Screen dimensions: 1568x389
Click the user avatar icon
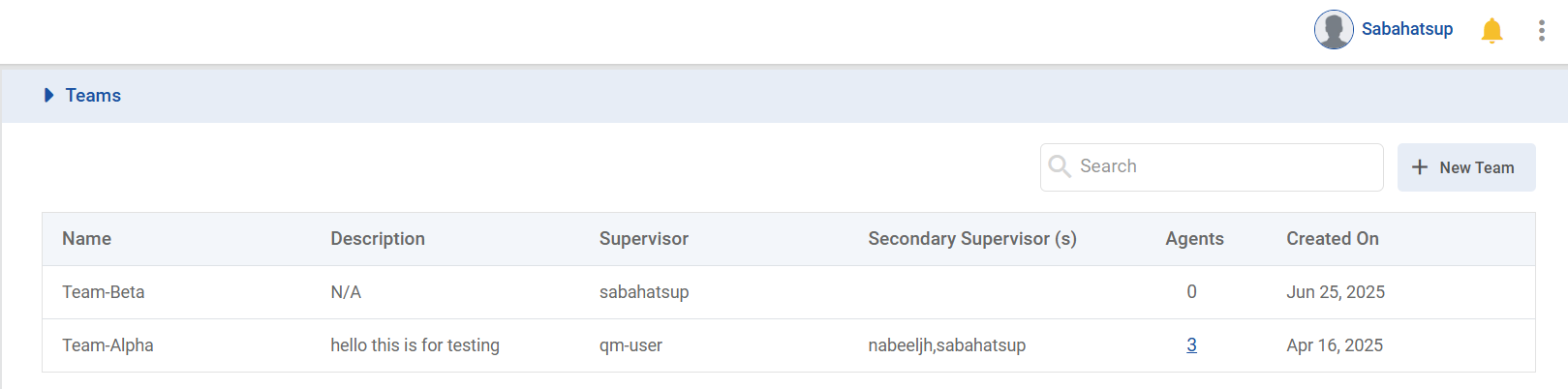pyautogui.click(x=1334, y=30)
